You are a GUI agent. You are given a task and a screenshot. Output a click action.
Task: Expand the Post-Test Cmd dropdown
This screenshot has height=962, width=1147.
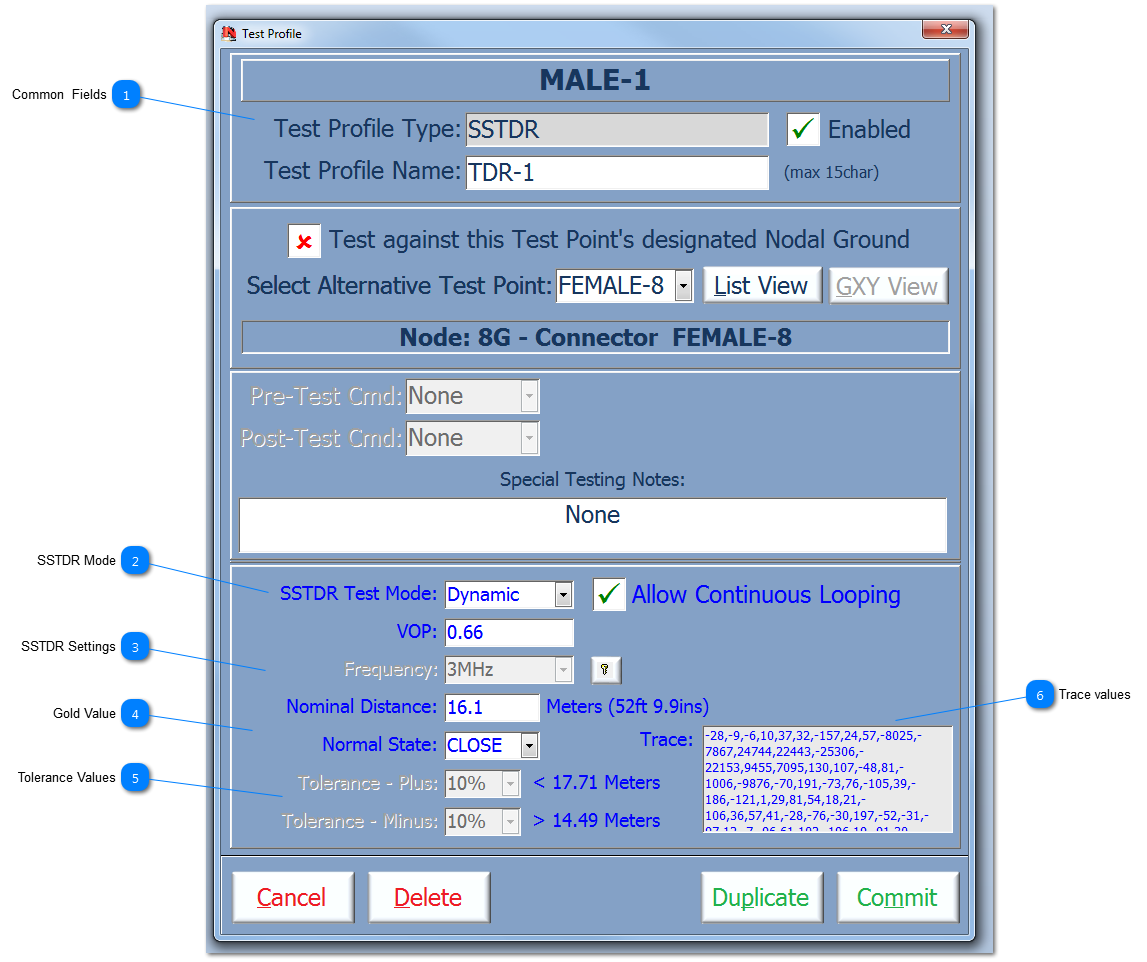pyautogui.click(x=528, y=438)
